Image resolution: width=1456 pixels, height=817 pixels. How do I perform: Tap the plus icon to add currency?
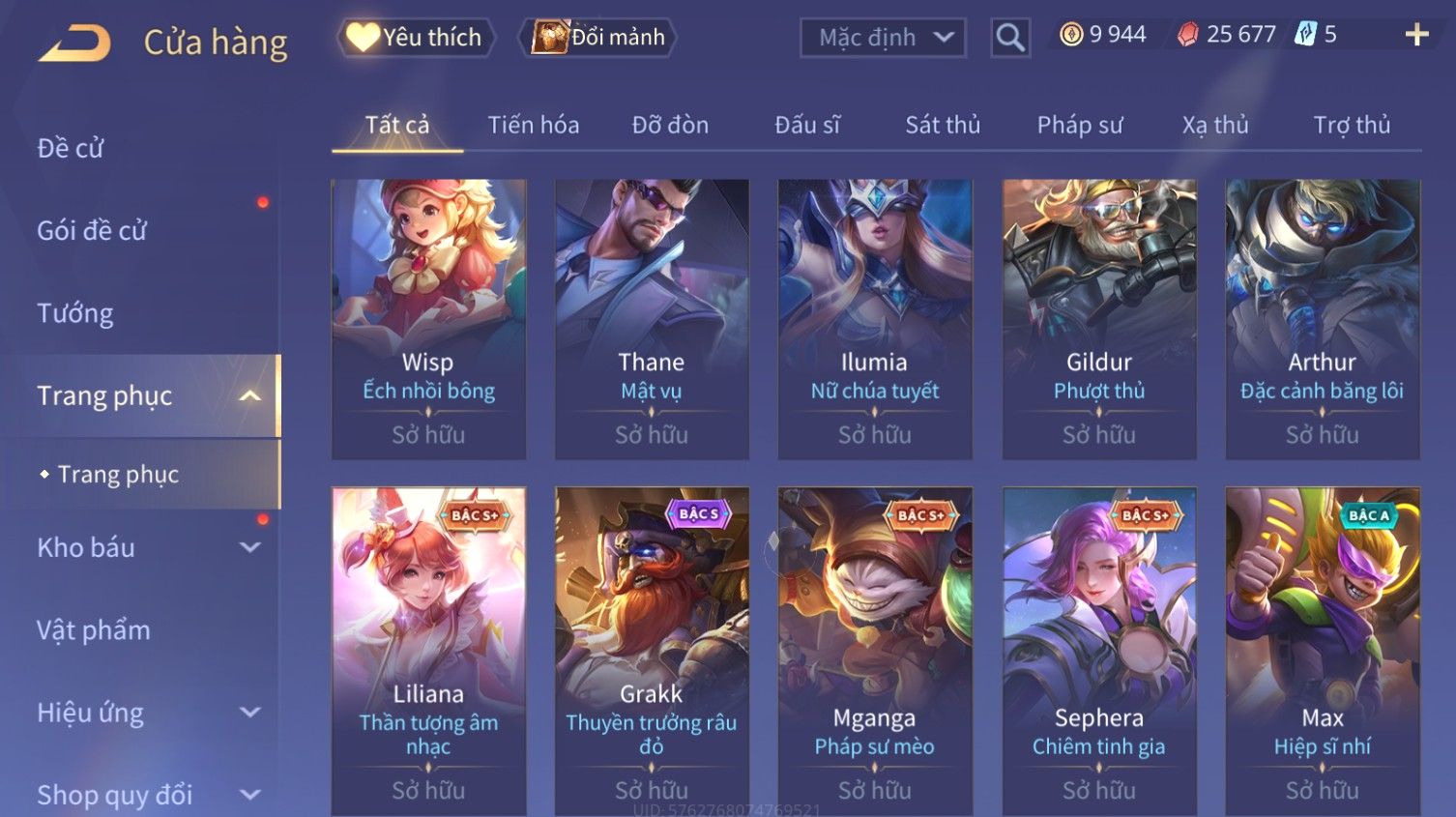tap(1416, 36)
